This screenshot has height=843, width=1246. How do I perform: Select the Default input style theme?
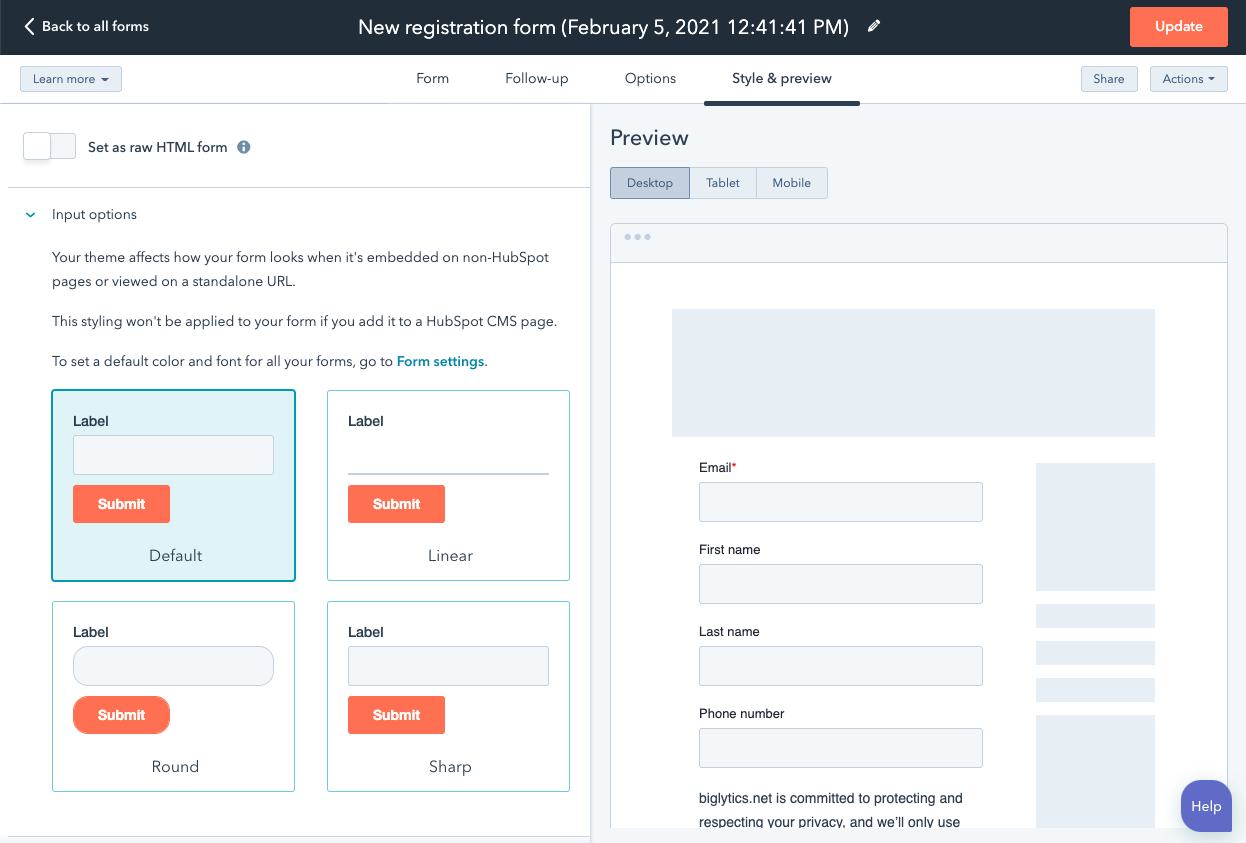[173, 485]
